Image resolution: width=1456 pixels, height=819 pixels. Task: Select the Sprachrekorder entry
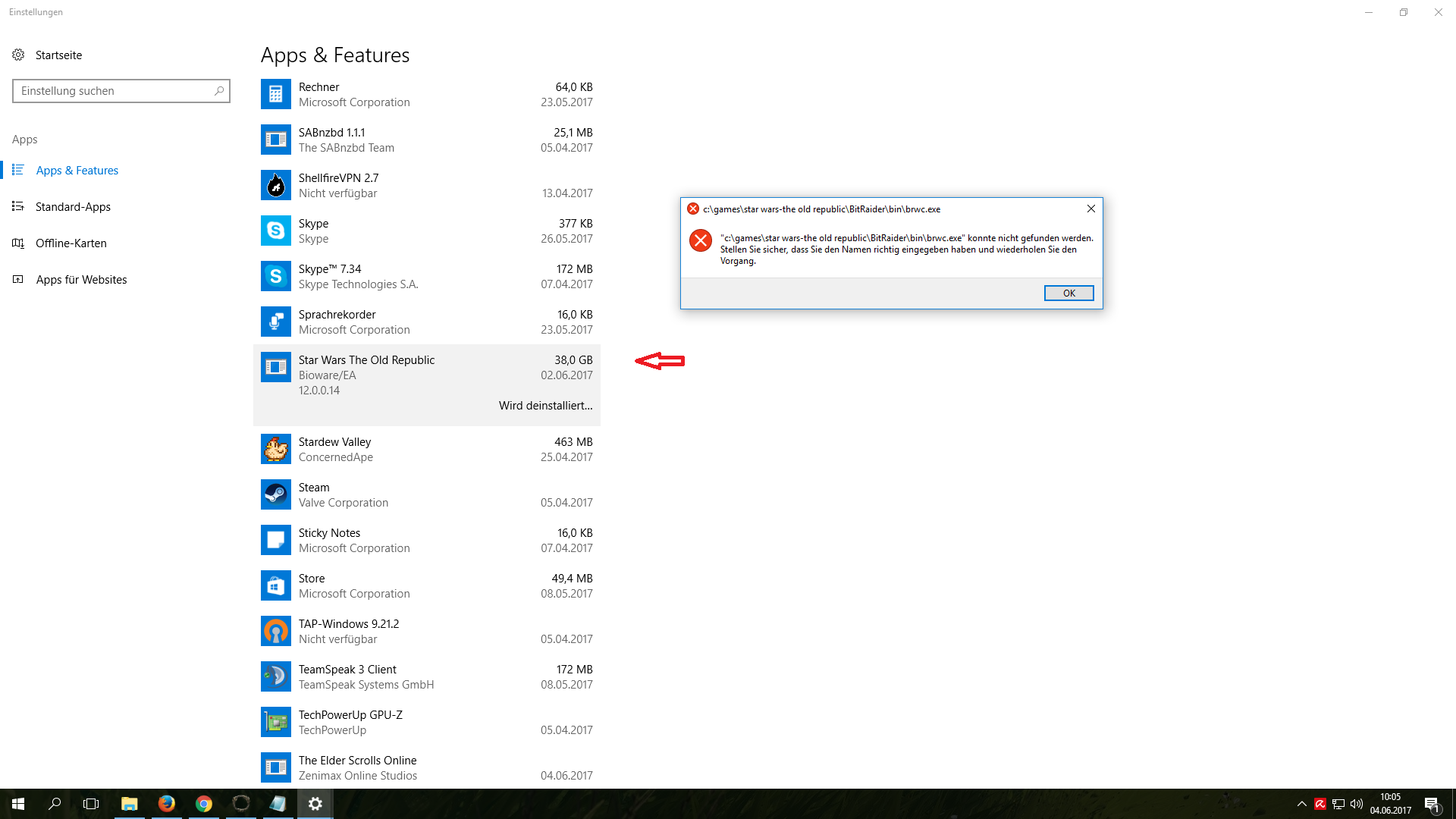point(427,322)
